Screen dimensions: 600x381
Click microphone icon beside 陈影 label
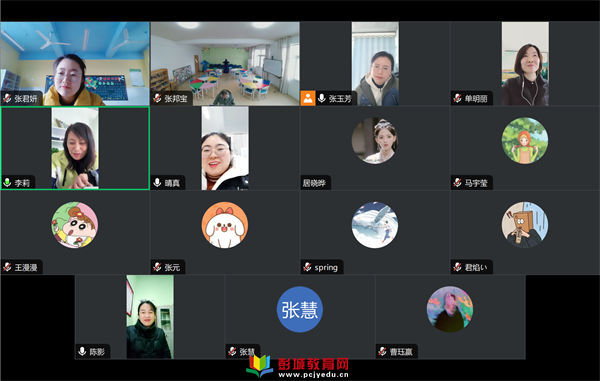82,351
